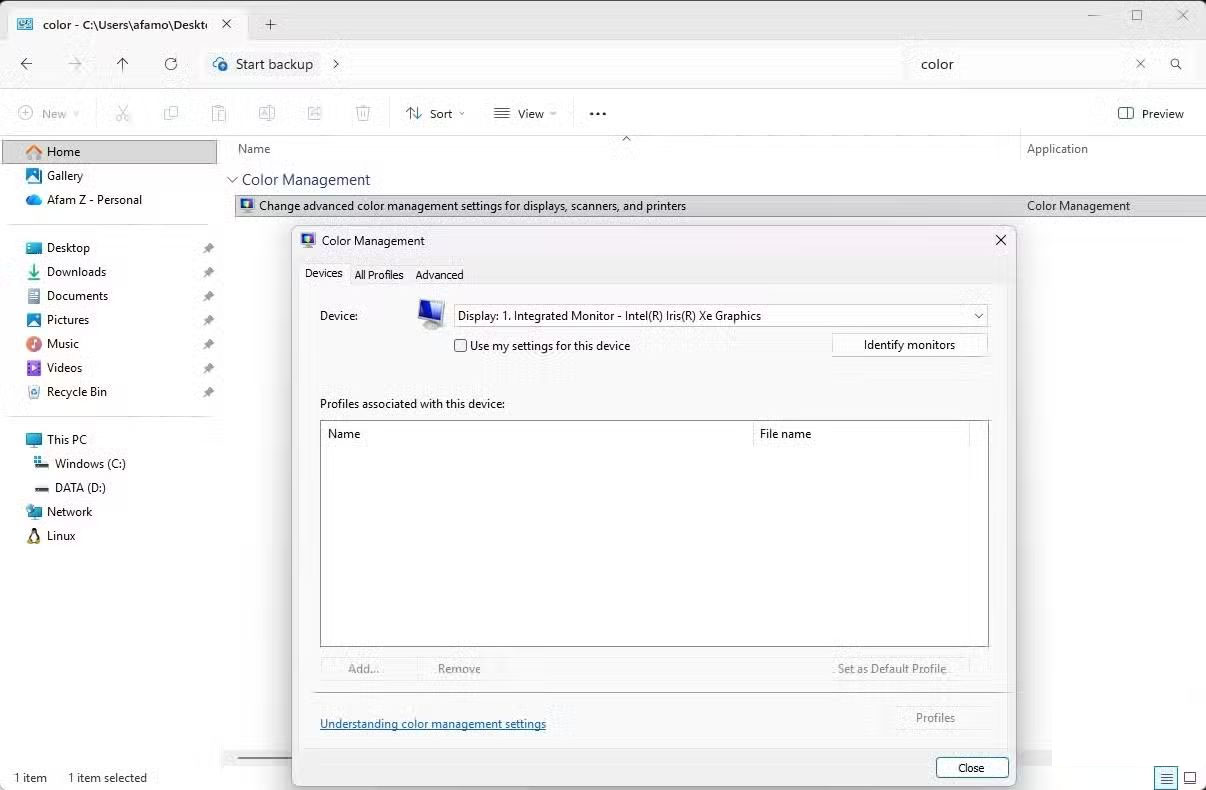Sort by Name column header in dialog list
This screenshot has width=1206, height=790.
tap(537, 434)
